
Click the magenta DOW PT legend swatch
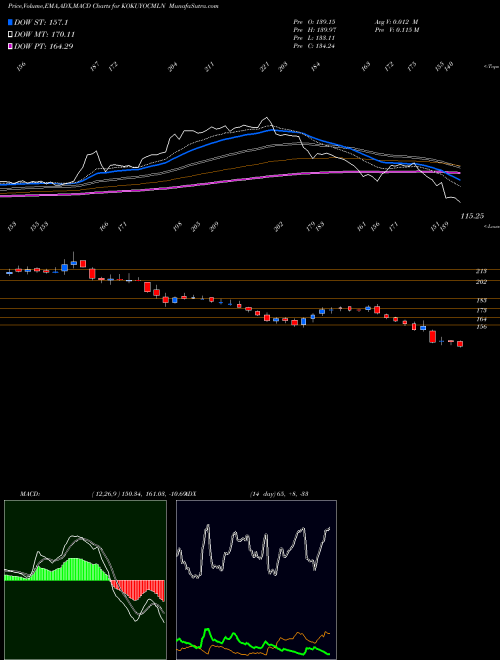10,46
